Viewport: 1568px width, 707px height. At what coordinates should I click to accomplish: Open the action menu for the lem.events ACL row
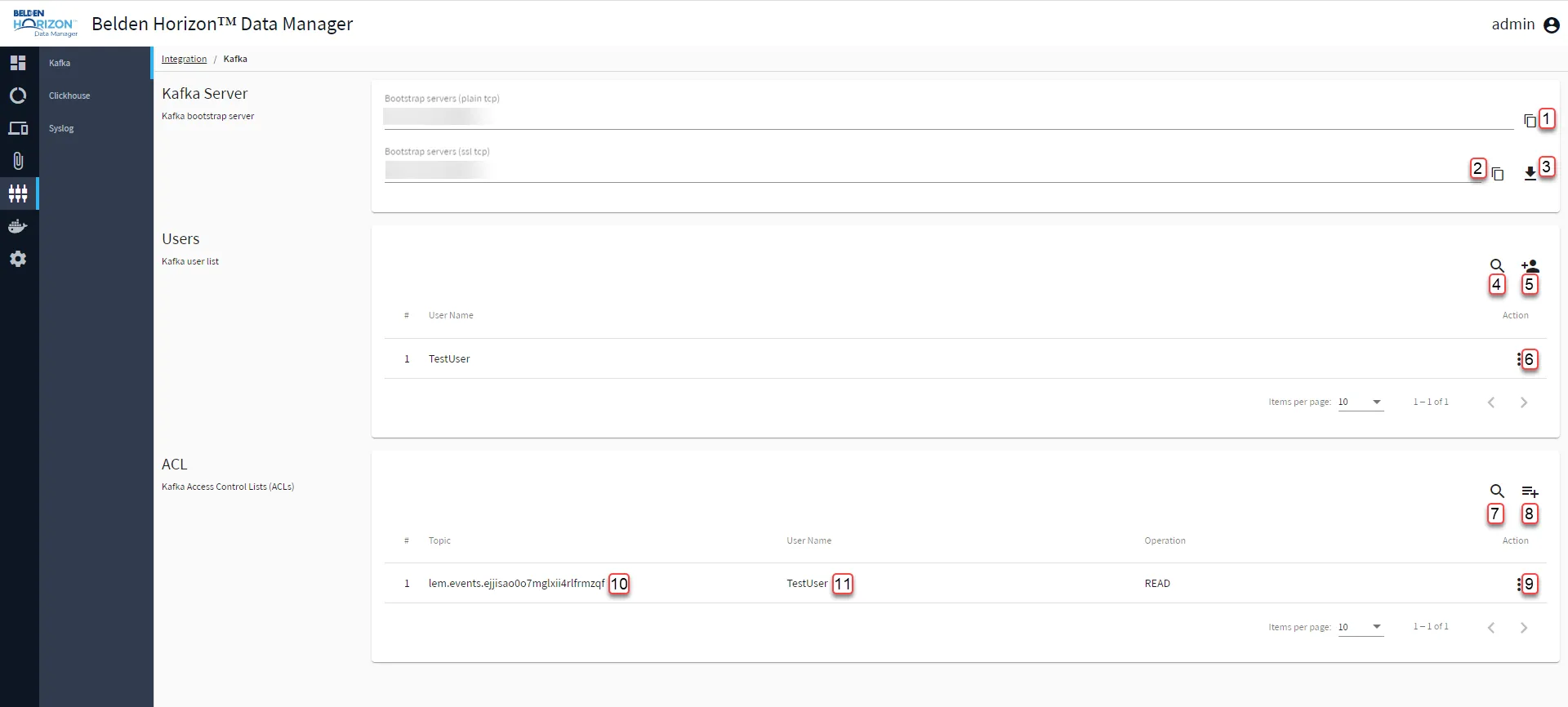[x=1519, y=584]
